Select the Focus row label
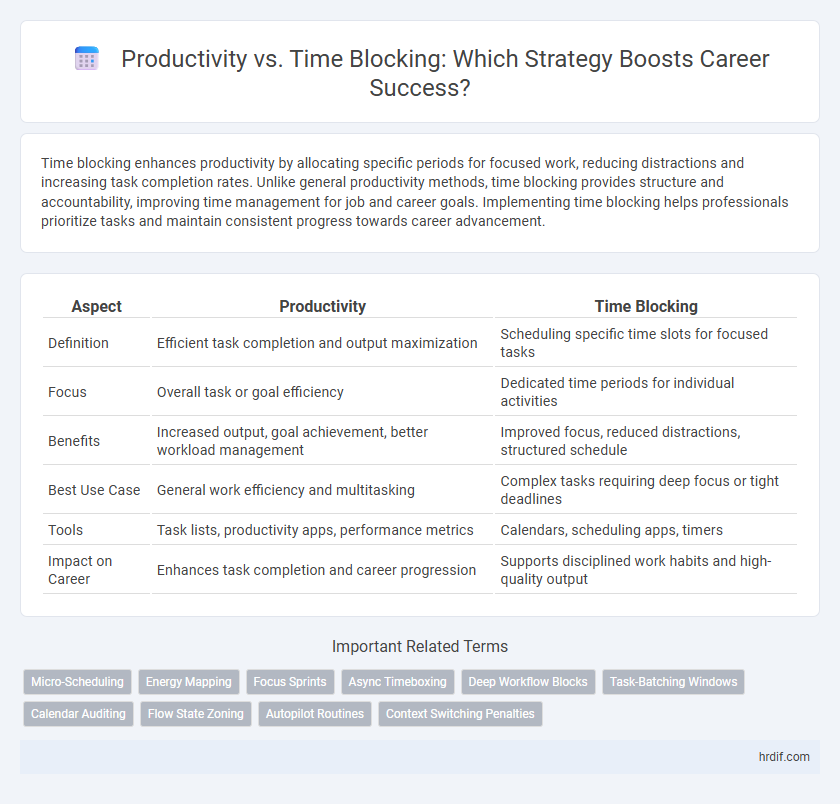Viewport: 840px width, 804px height. pyautogui.click(x=67, y=392)
